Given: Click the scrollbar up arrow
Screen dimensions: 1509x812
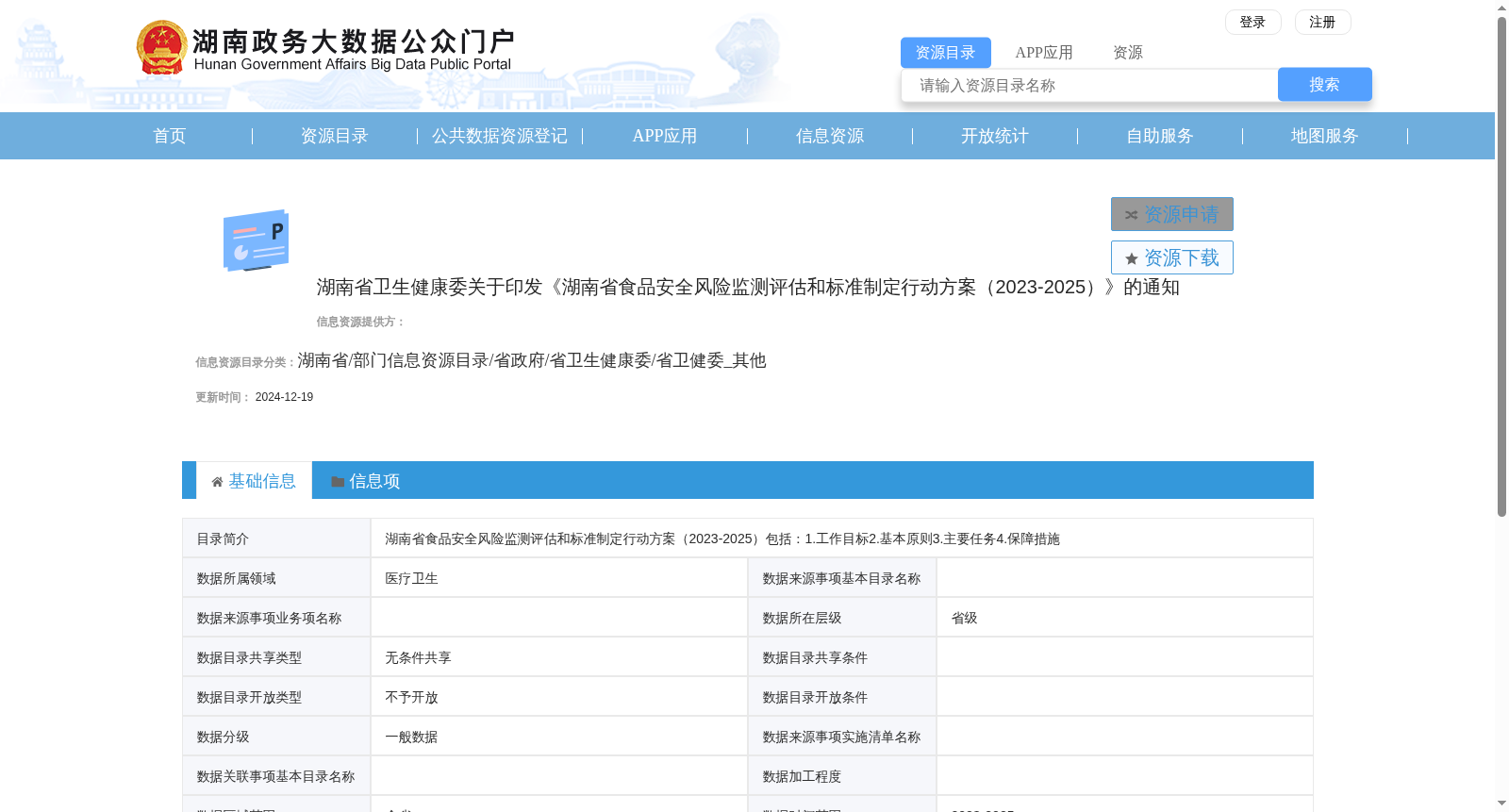Looking at the screenshot, I should 1501,8.
